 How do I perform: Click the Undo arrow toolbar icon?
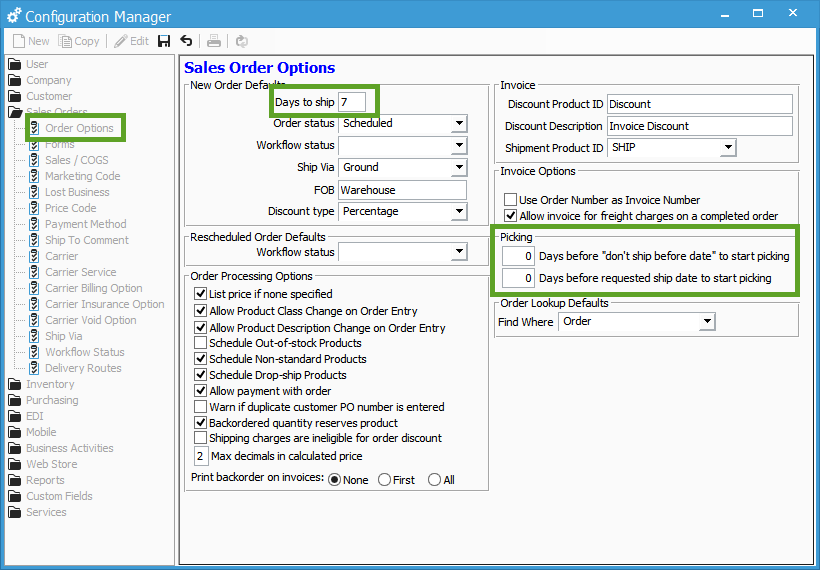coord(186,41)
